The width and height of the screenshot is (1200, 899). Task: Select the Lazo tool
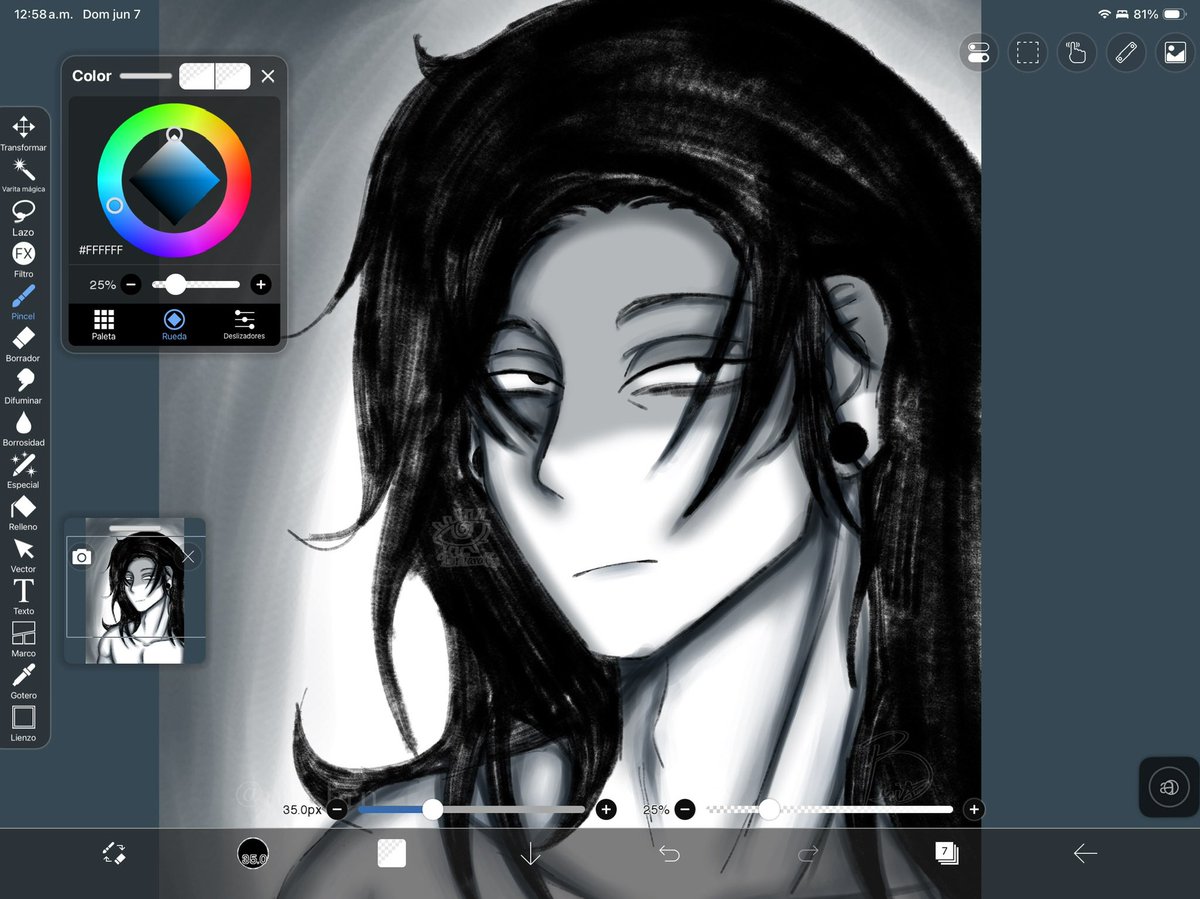point(23,218)
